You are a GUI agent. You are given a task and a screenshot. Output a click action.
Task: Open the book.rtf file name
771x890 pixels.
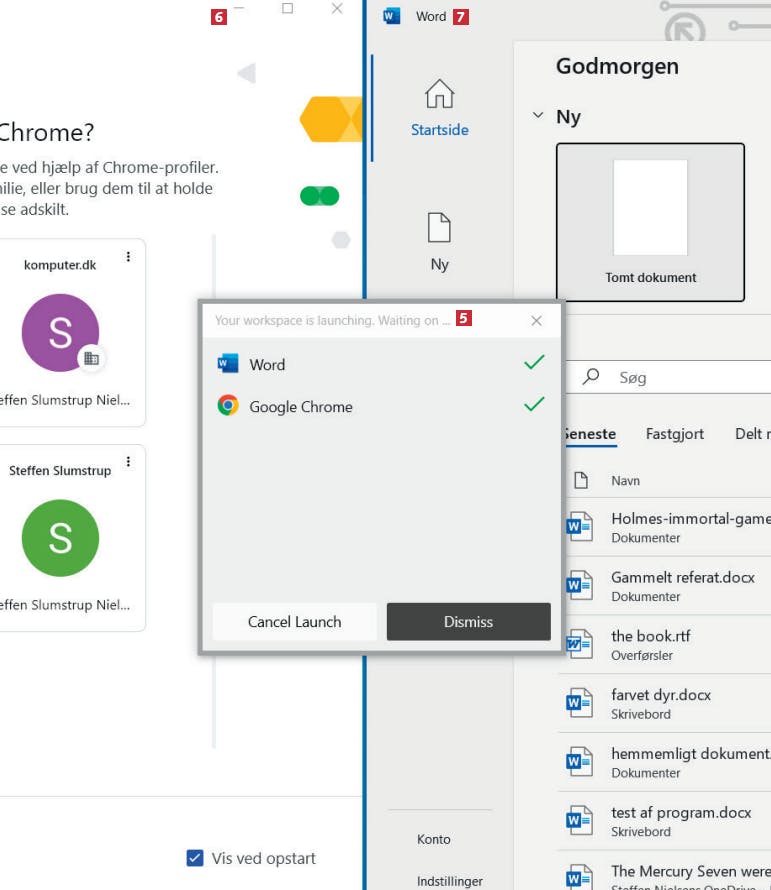point(651,636)
